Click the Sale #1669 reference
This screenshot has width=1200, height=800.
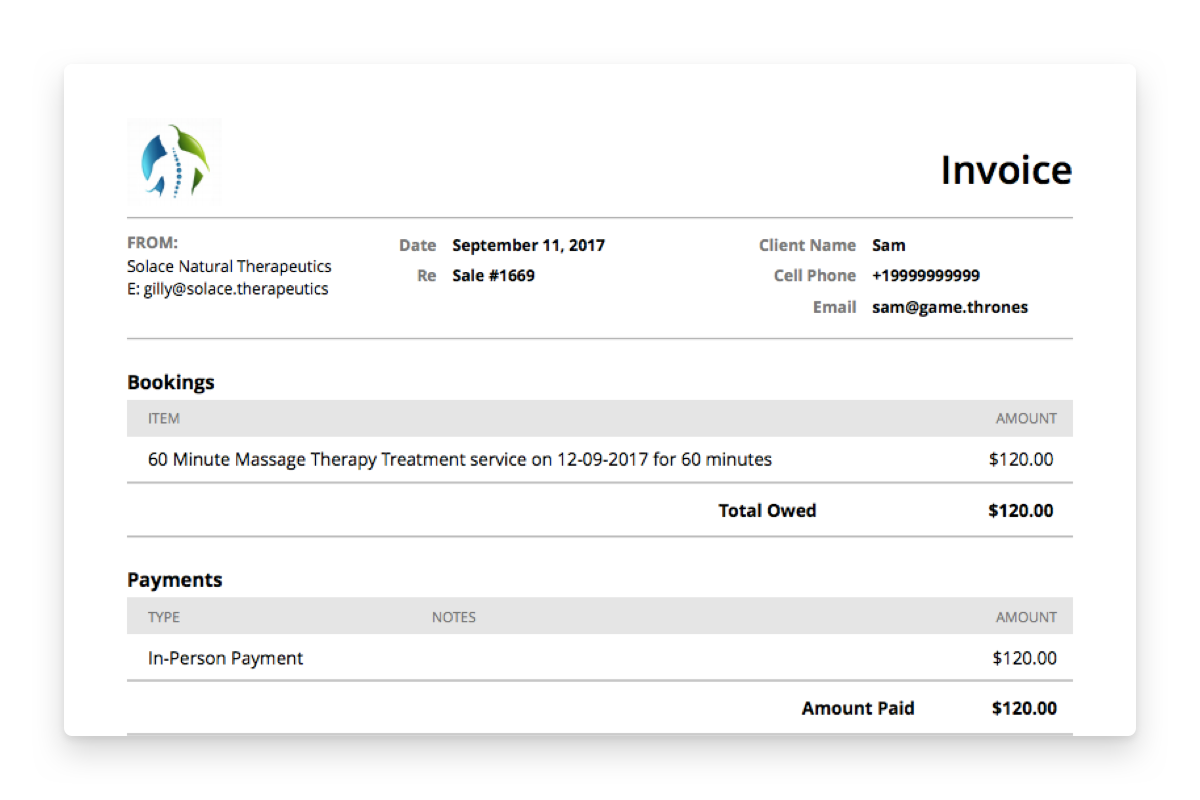point(493,275)
